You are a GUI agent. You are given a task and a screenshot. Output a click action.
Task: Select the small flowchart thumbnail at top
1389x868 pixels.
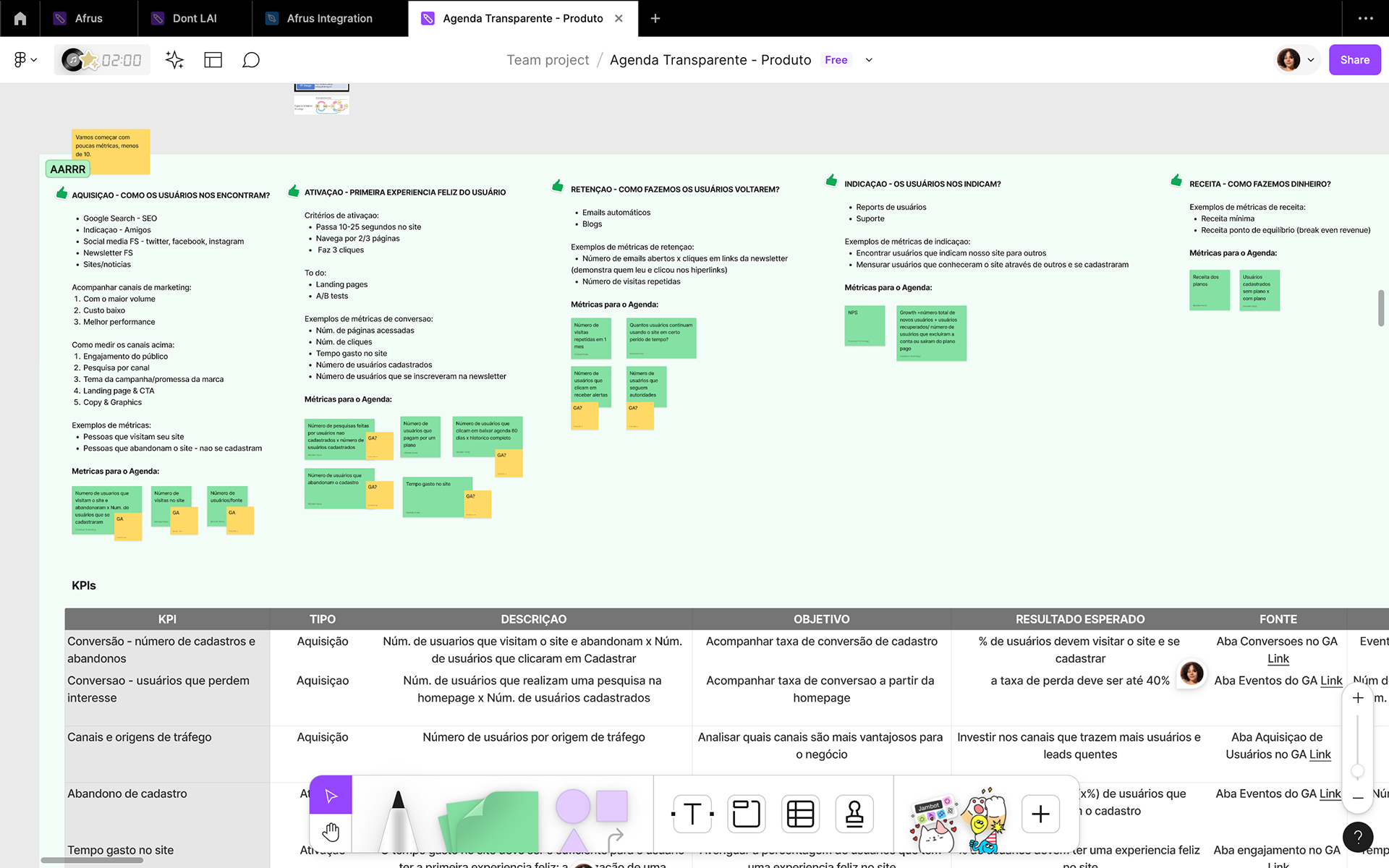pyautogui.click(x=321, y=106)
